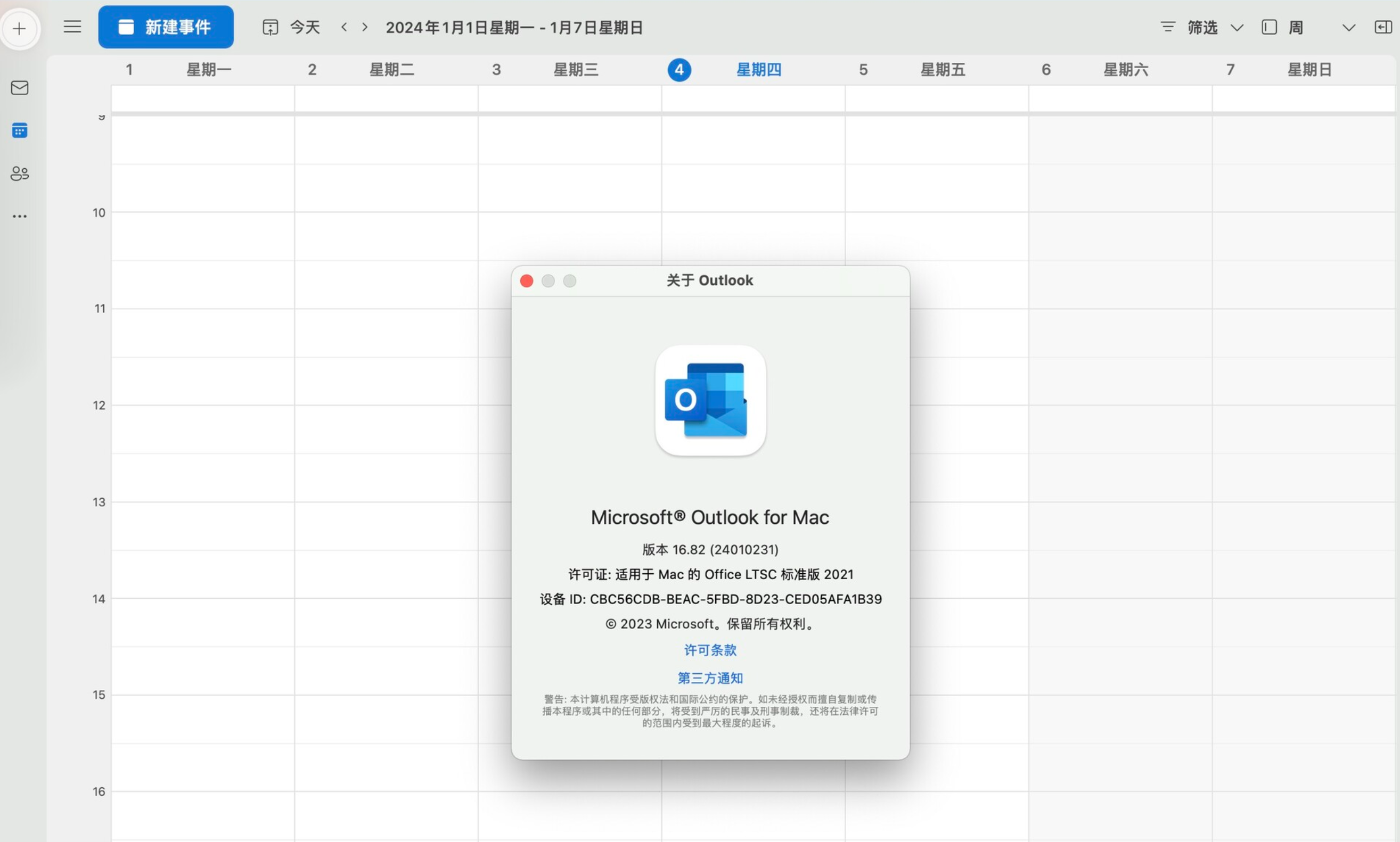Select the 星期日 day header
This screenshot has height=842, width=1400.
[x=1309, y=70]
